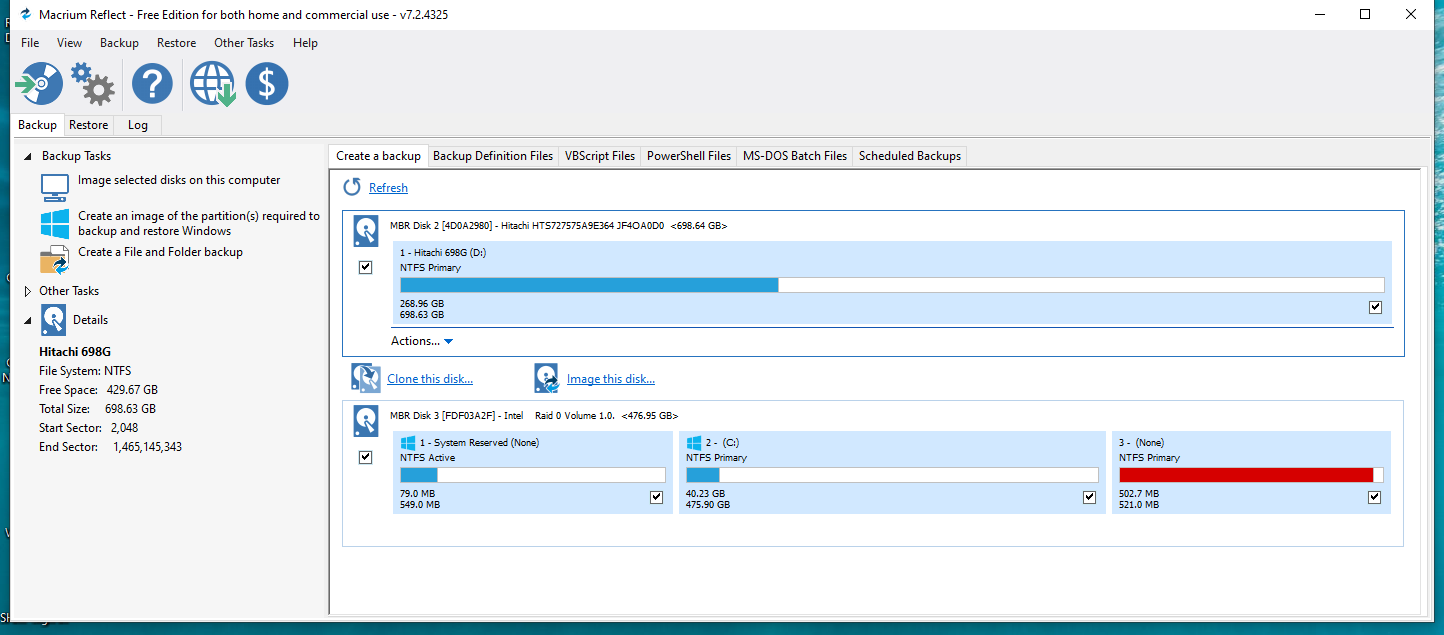1444x635 pixels.
Task: Click the monitor icon for imaging selected disks
Action: 55,188
